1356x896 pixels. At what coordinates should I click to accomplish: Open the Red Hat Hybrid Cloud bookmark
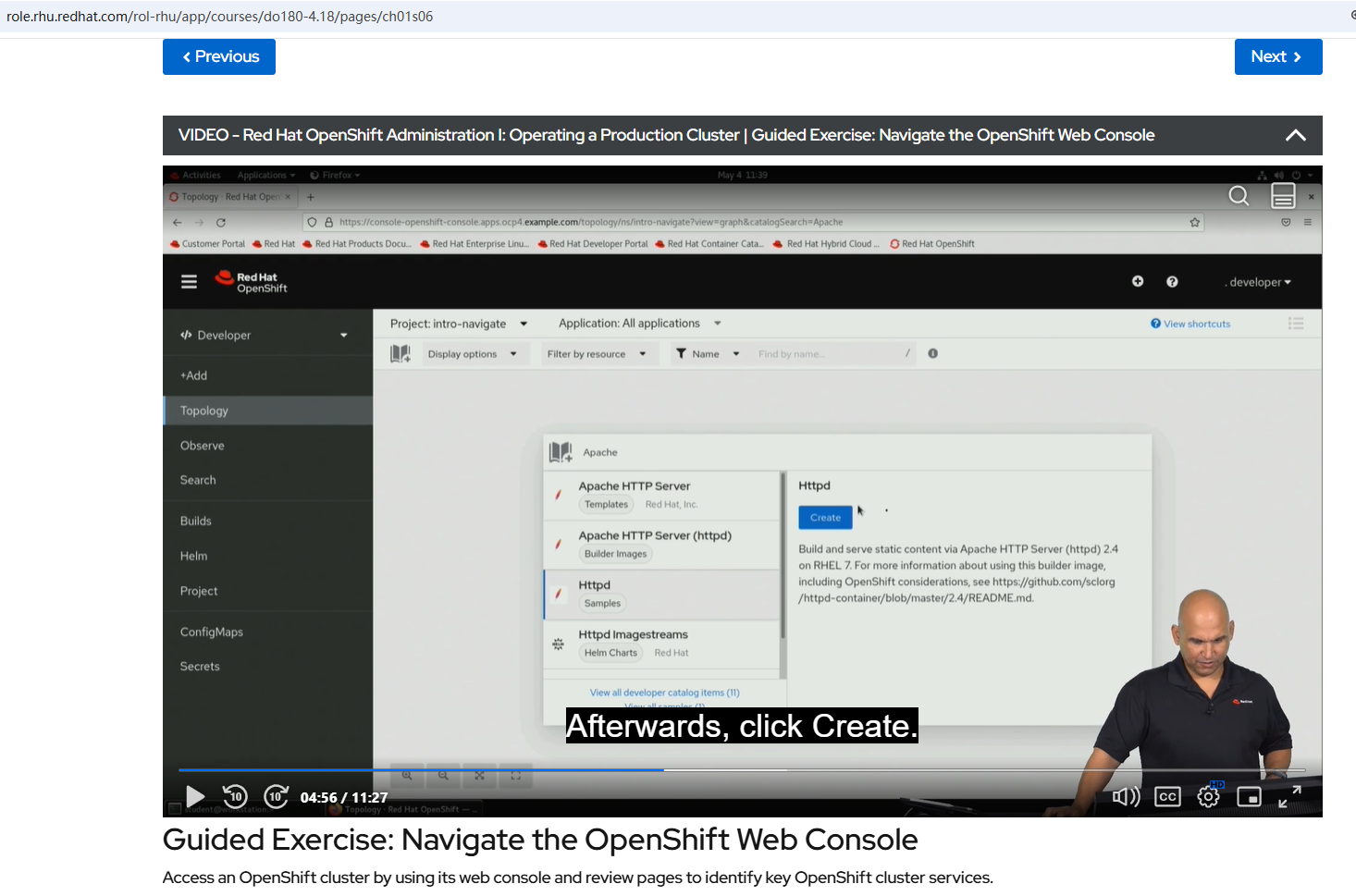[x=827, y=244]
